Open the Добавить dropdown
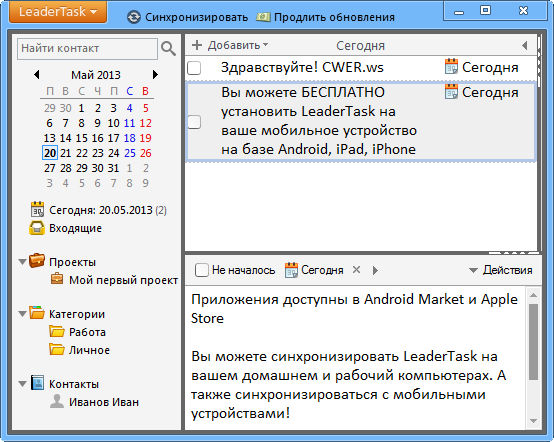This screenshot has width=554, height=442. click(238, 45)
